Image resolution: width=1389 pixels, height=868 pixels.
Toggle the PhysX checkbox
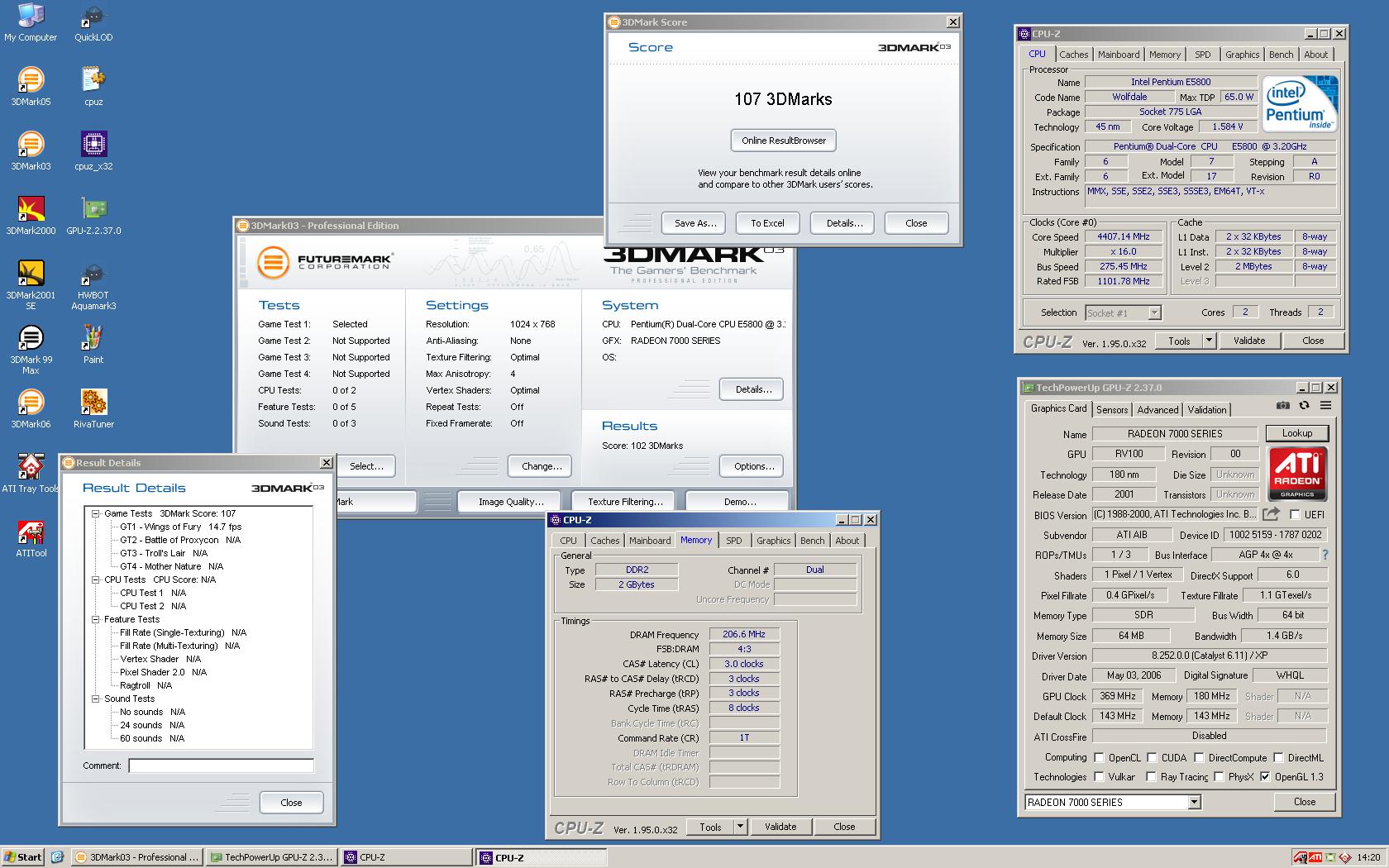coord(1219,776)
